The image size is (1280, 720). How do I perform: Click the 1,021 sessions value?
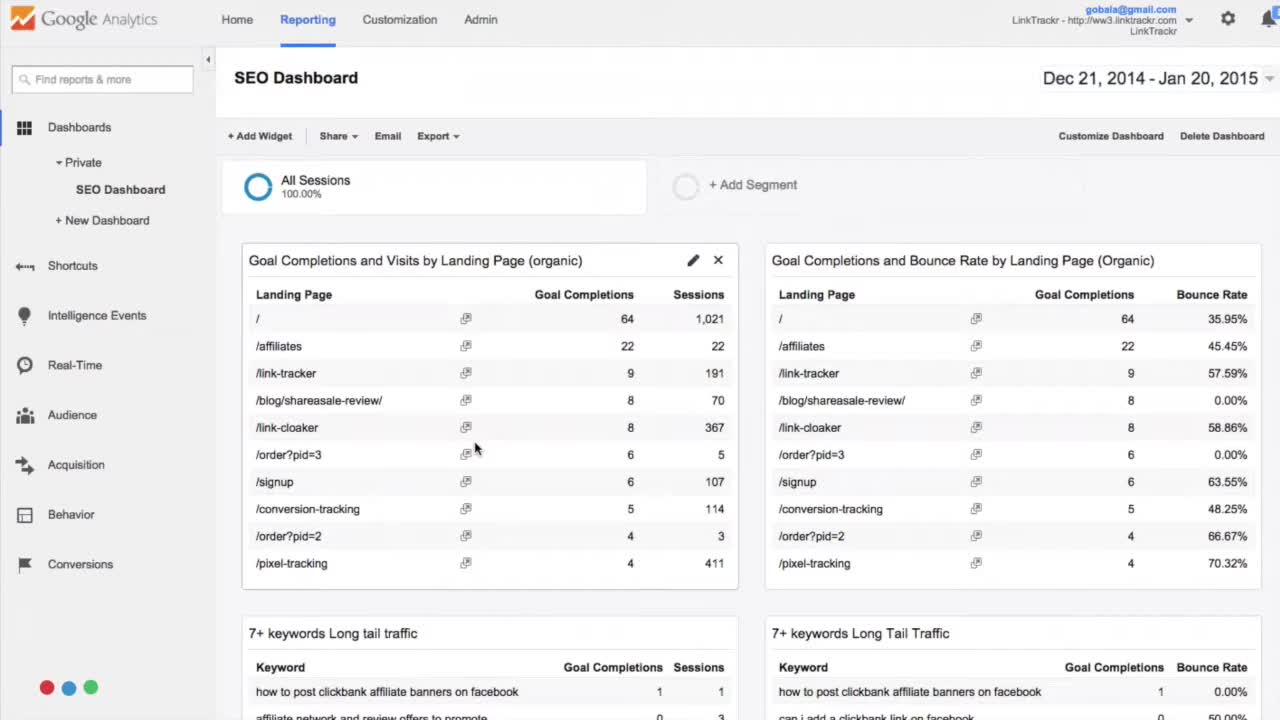pyautogui.click(x=710, y=319)
